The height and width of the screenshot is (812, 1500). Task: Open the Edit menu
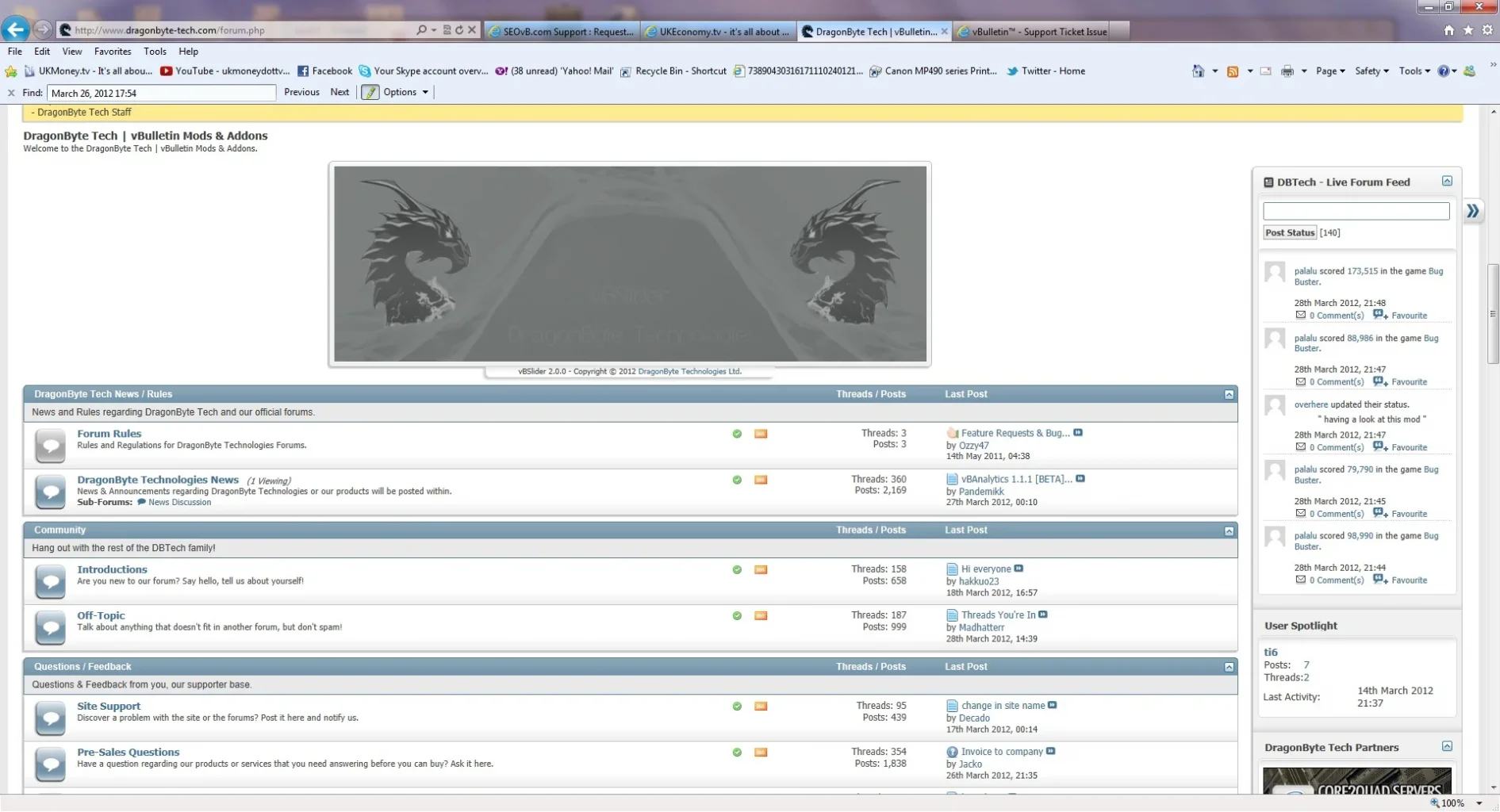point(42,52)
